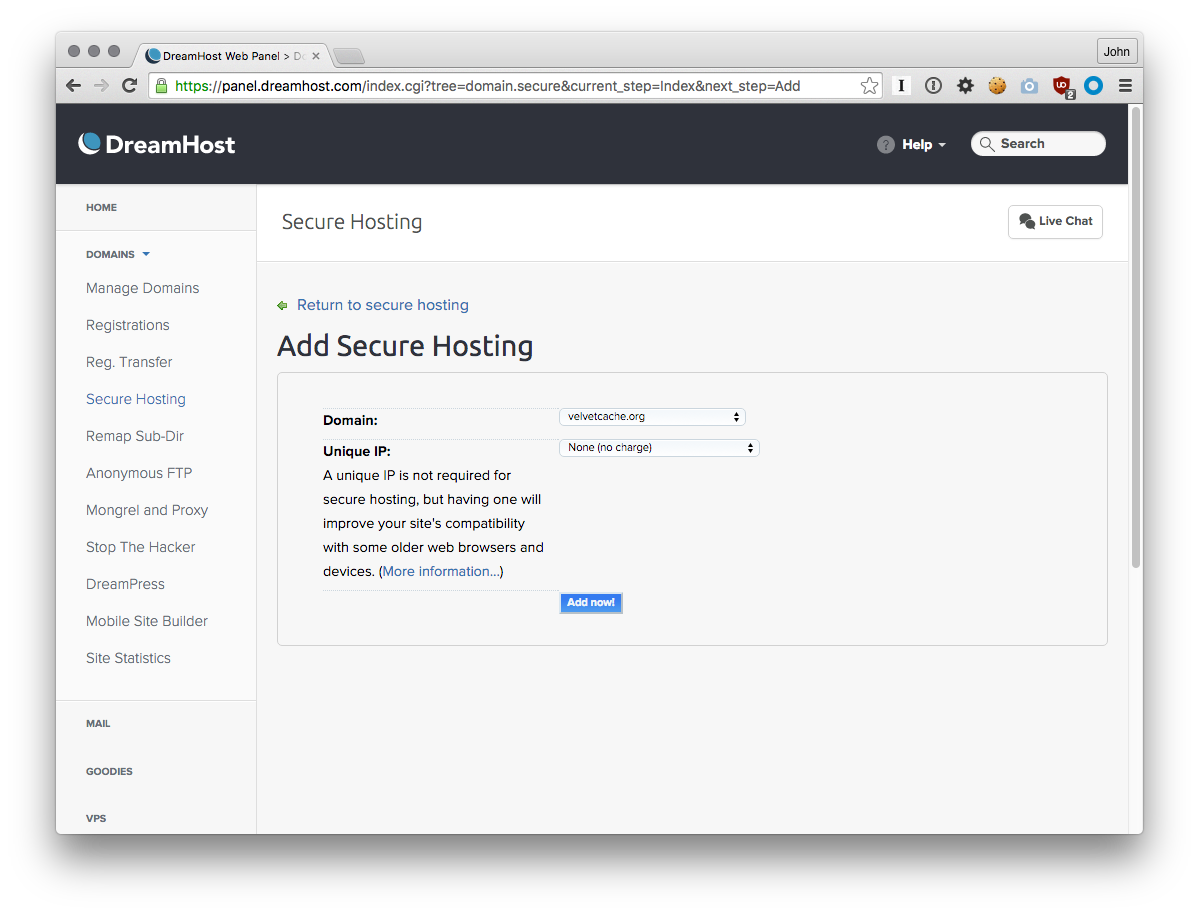Open DreamPress in the sidebar
This screenshot has height=914, width=1199.
tap(125, 584)
